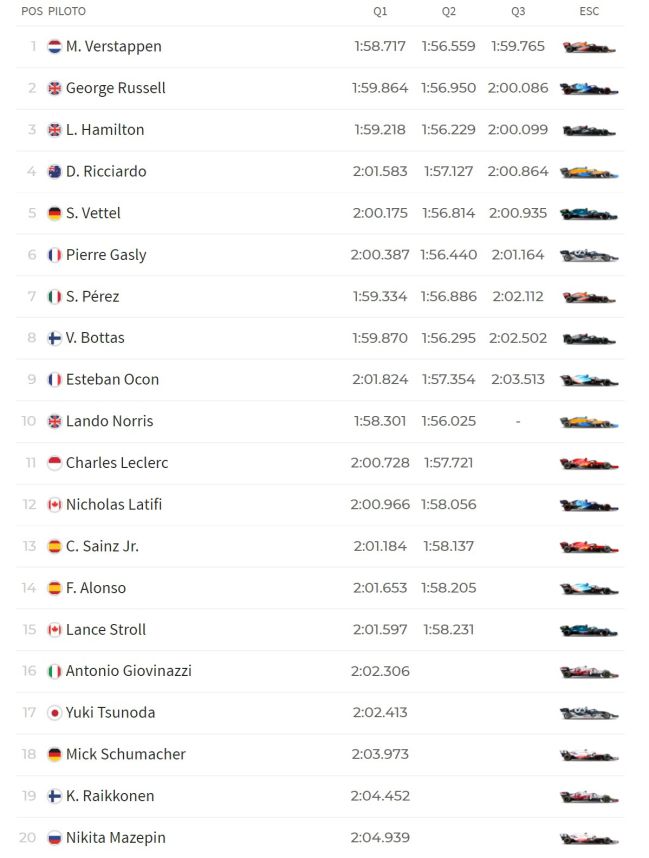Click the Mexican flag beside S. Pérez
This screenshot has width=649, height=858.
55,297
